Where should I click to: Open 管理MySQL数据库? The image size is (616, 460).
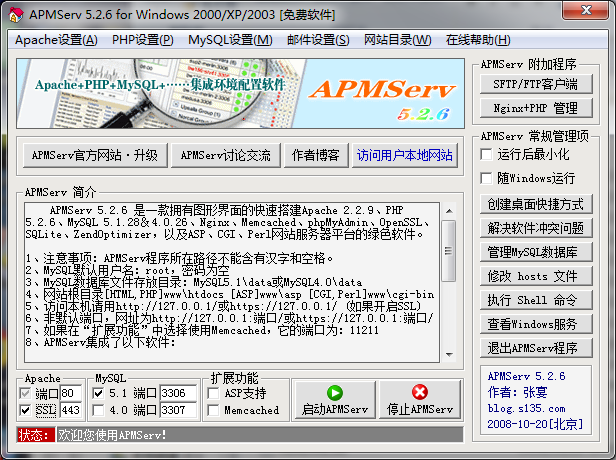pyautogui.click(x=536, y=252)
